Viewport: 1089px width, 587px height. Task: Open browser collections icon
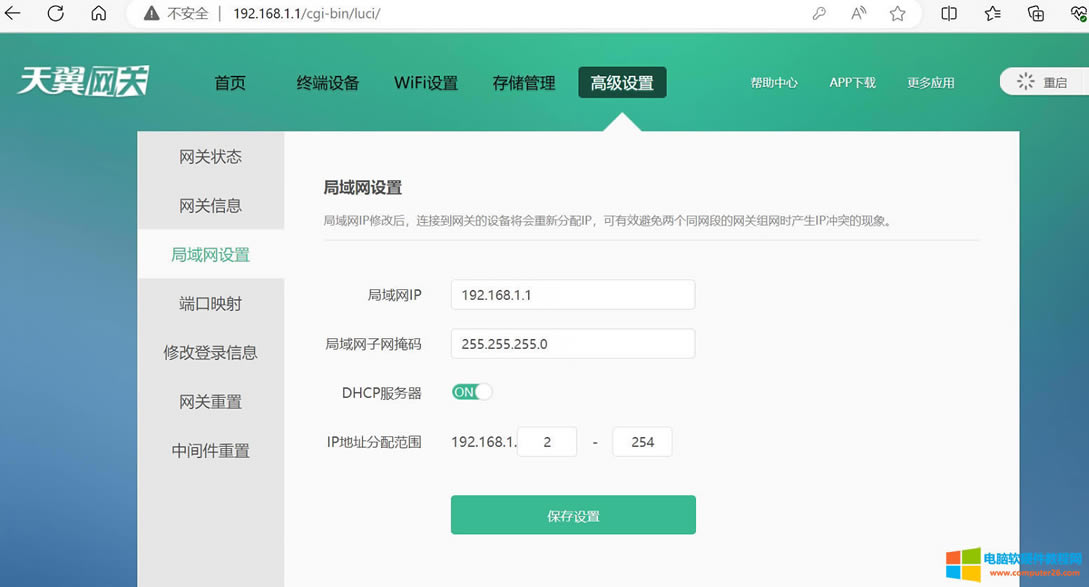[x=1036, y=14]
